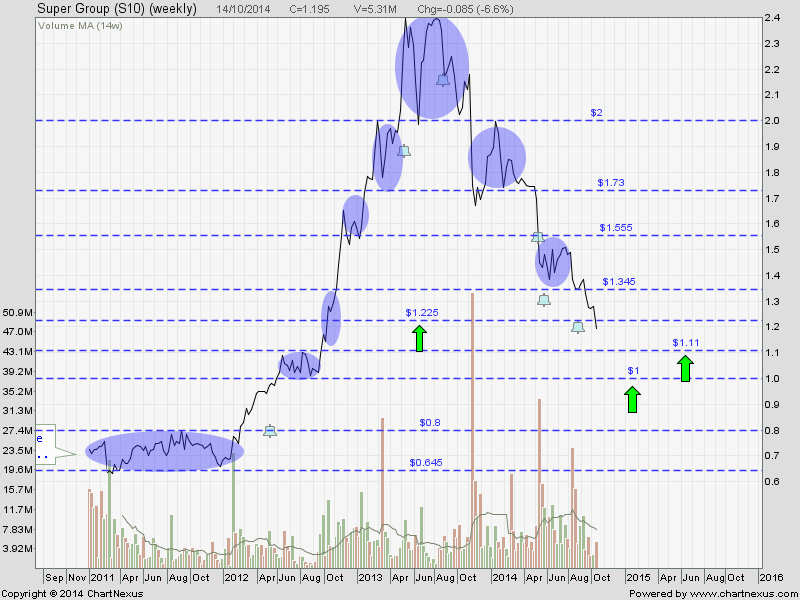Click the closing price C=1.195
Screen dimensions: 800x600
pos(309,9)
